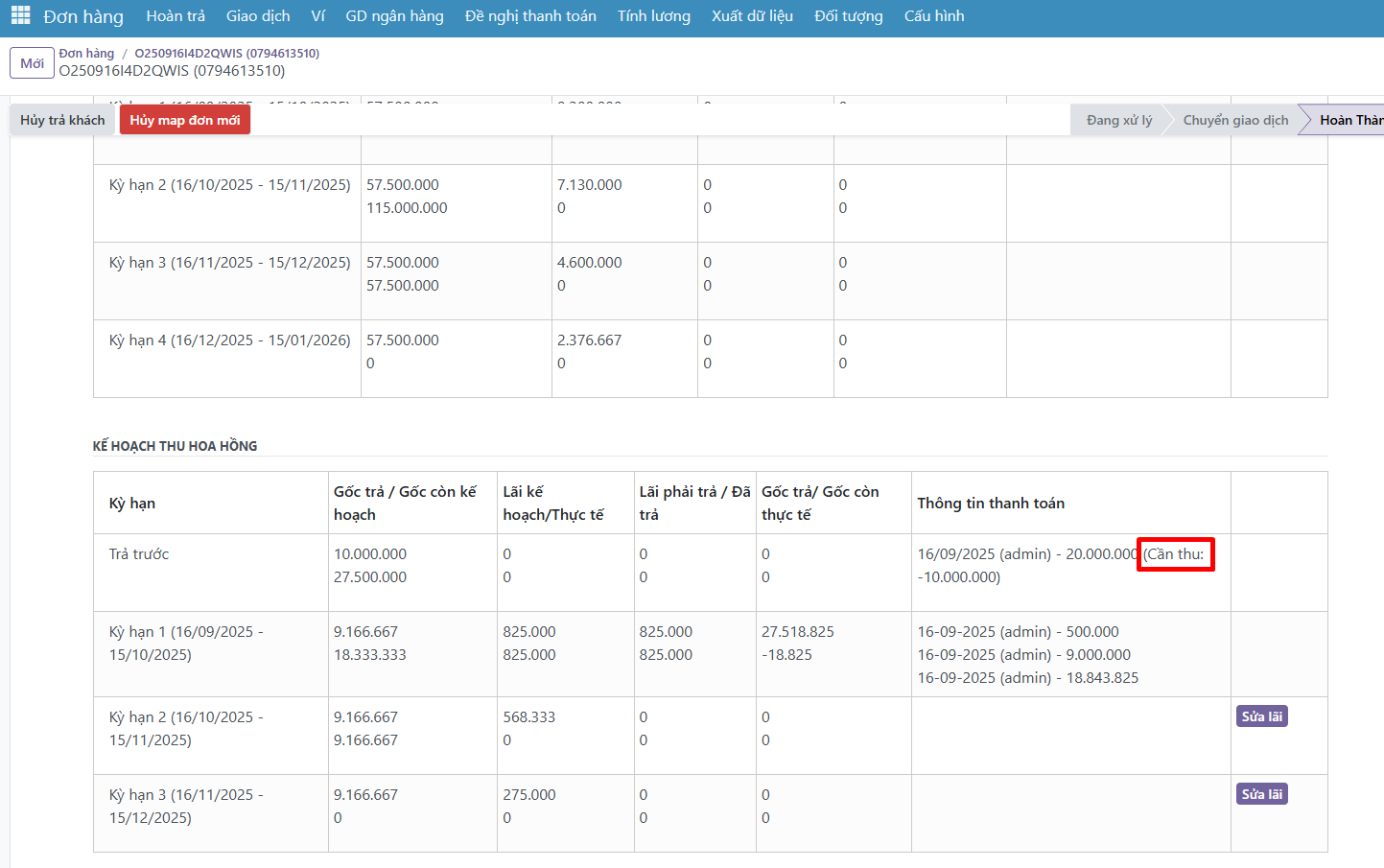Screen dimensions: 1384x868
Task: Click Sửa lãi for Kỳ hạn 2
Action: coord(1261,716)
